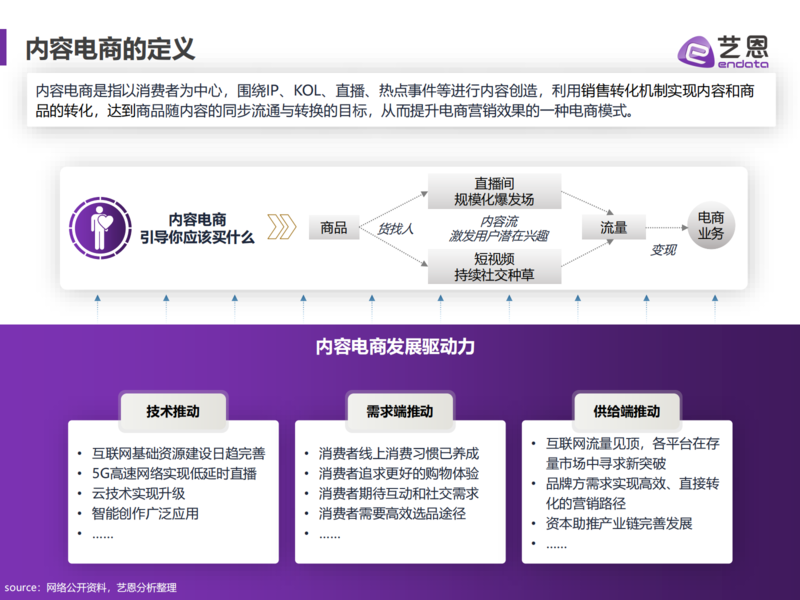Image resolution: width=800 pixels, height=600 pixels.
Task: Click the triple chevron arrows before 商品
Action: pos(282,228)
